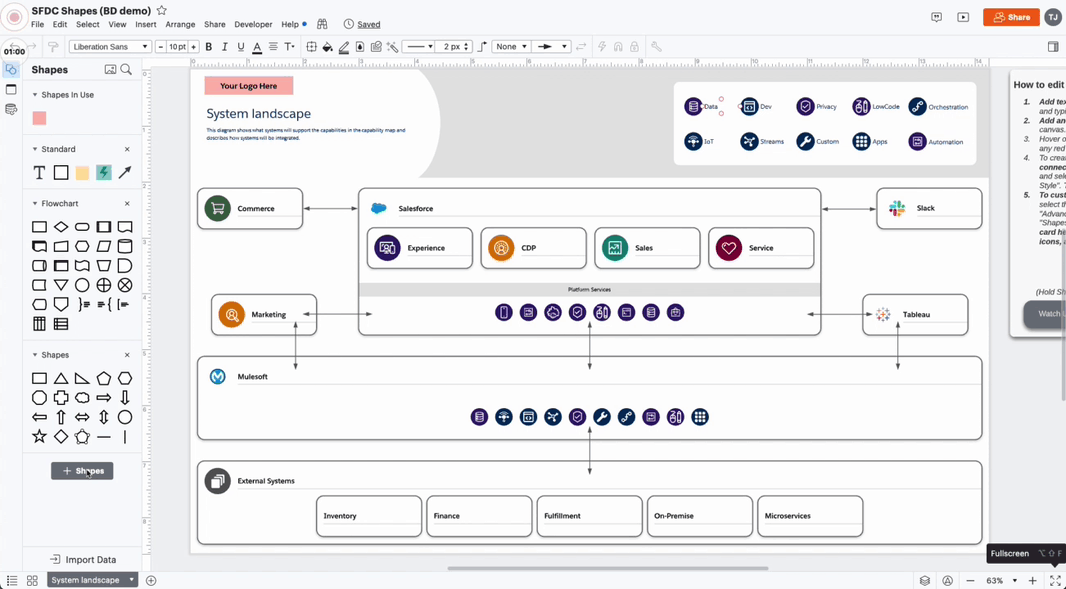The image size is (1066, 589).
Task: Click the shape style magic wand icon
Action: (392, 47)
